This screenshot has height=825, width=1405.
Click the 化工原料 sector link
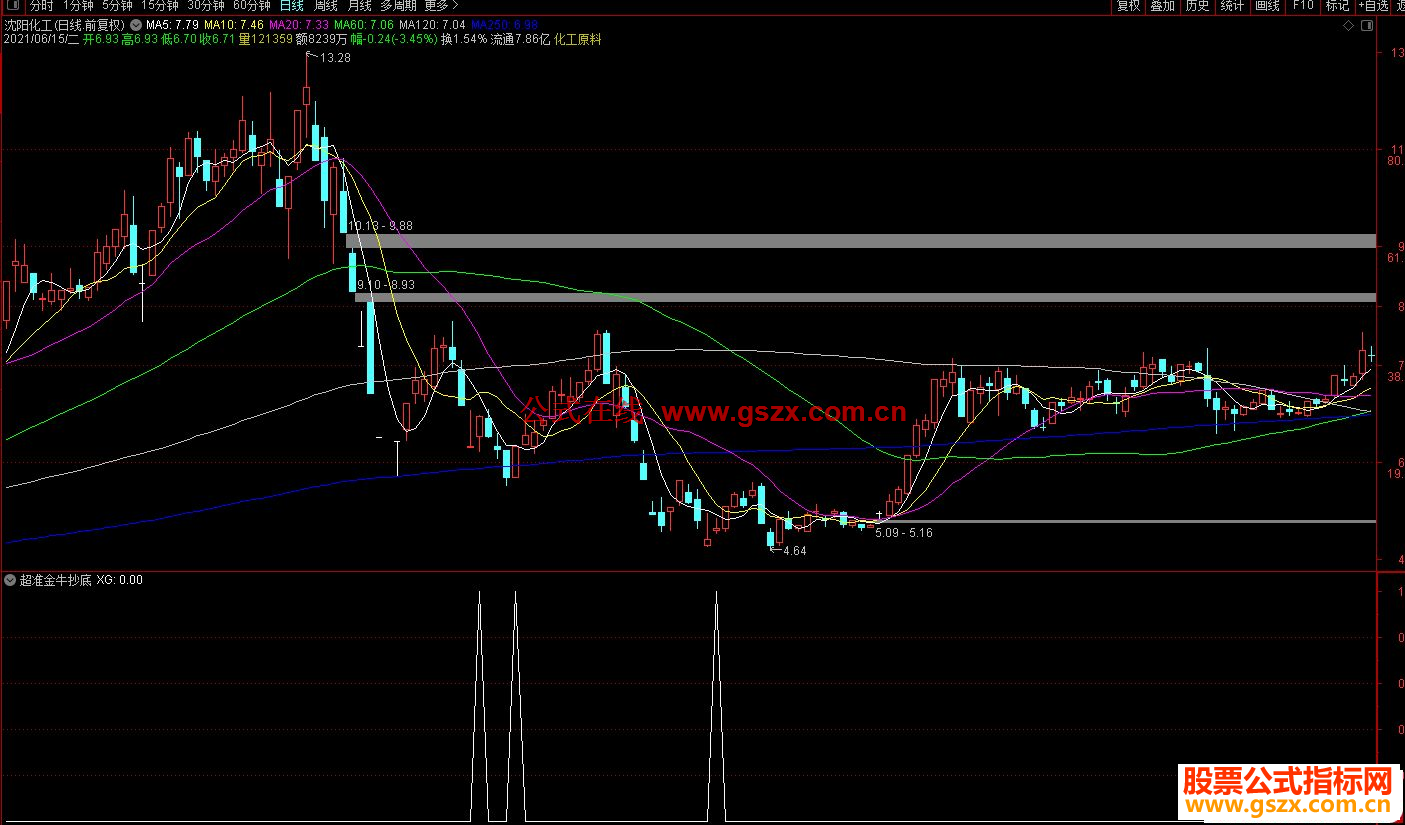(x=577, y=39)
